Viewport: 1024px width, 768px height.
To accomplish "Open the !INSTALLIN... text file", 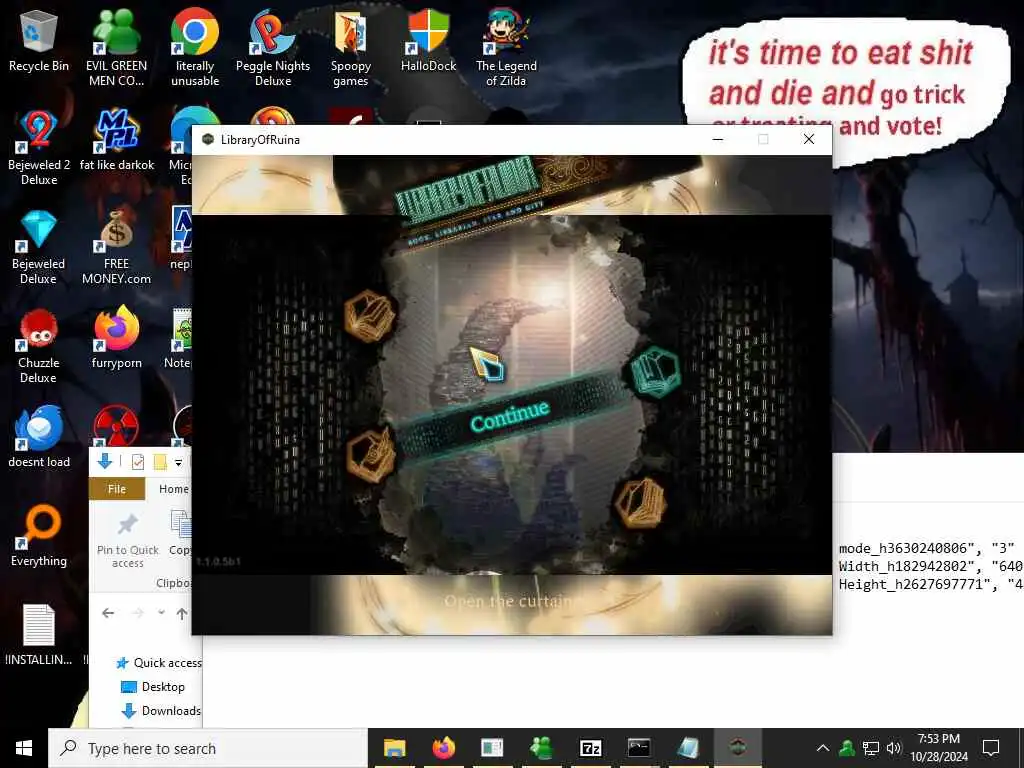I will [x=39, y=635].
